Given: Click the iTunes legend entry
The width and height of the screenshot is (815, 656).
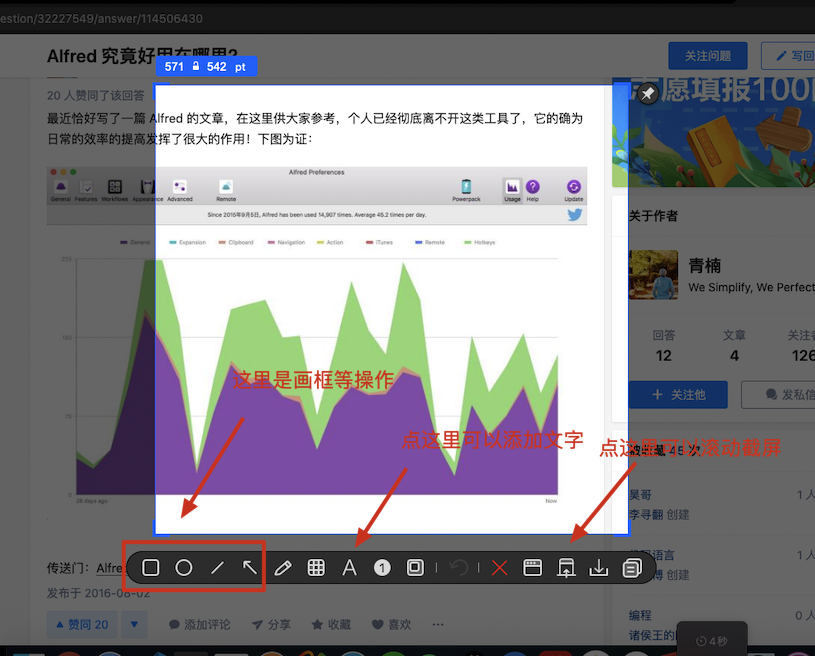Looking at the screenshot, I should [x=379, y=242].
